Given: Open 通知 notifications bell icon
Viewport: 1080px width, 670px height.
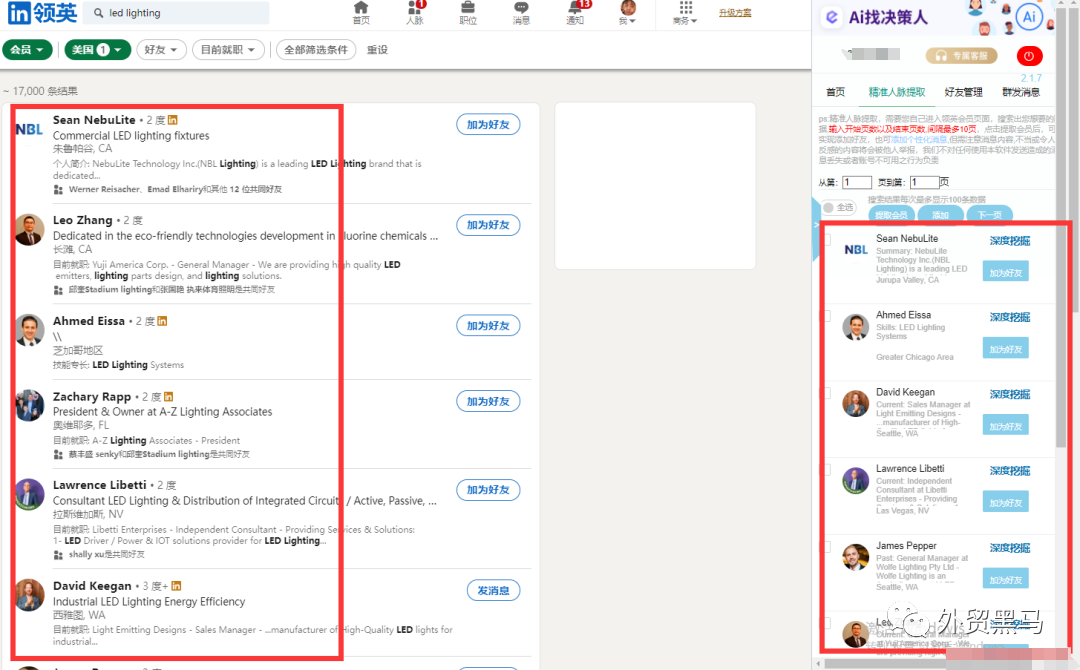Looking at the screenshot, I should 576,12.
